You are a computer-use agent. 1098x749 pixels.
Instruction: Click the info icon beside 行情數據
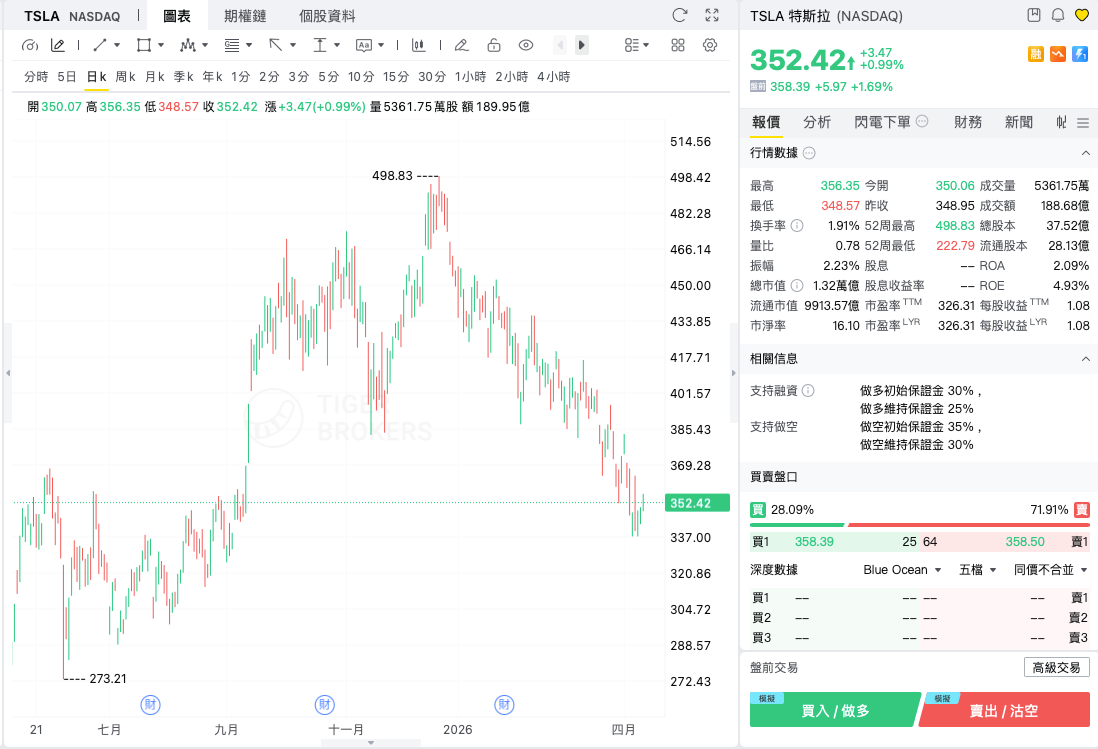coord(809,153)
